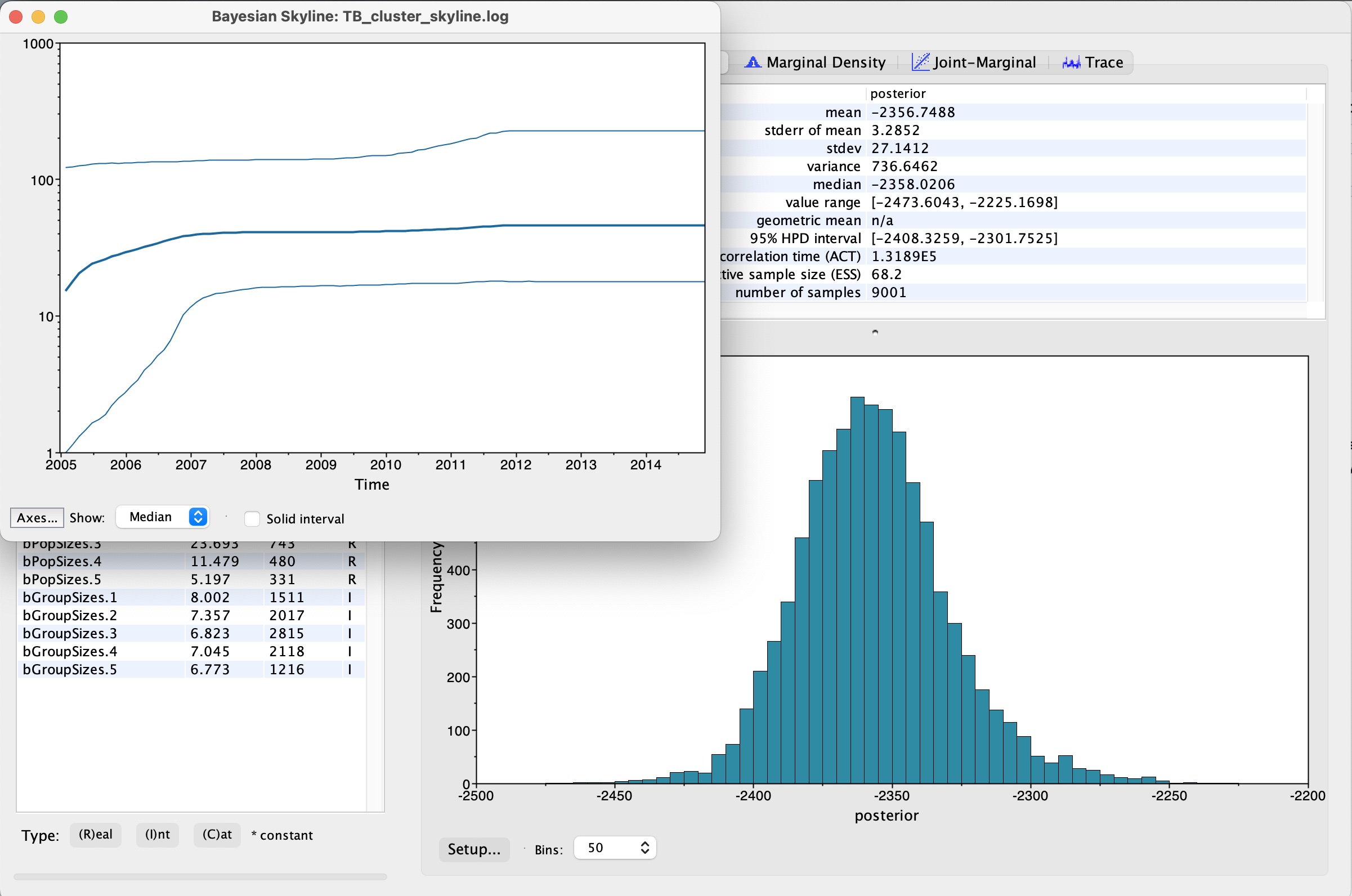
Task: Maximize the Bayesian Skyline window
Action: click(61, 16)
